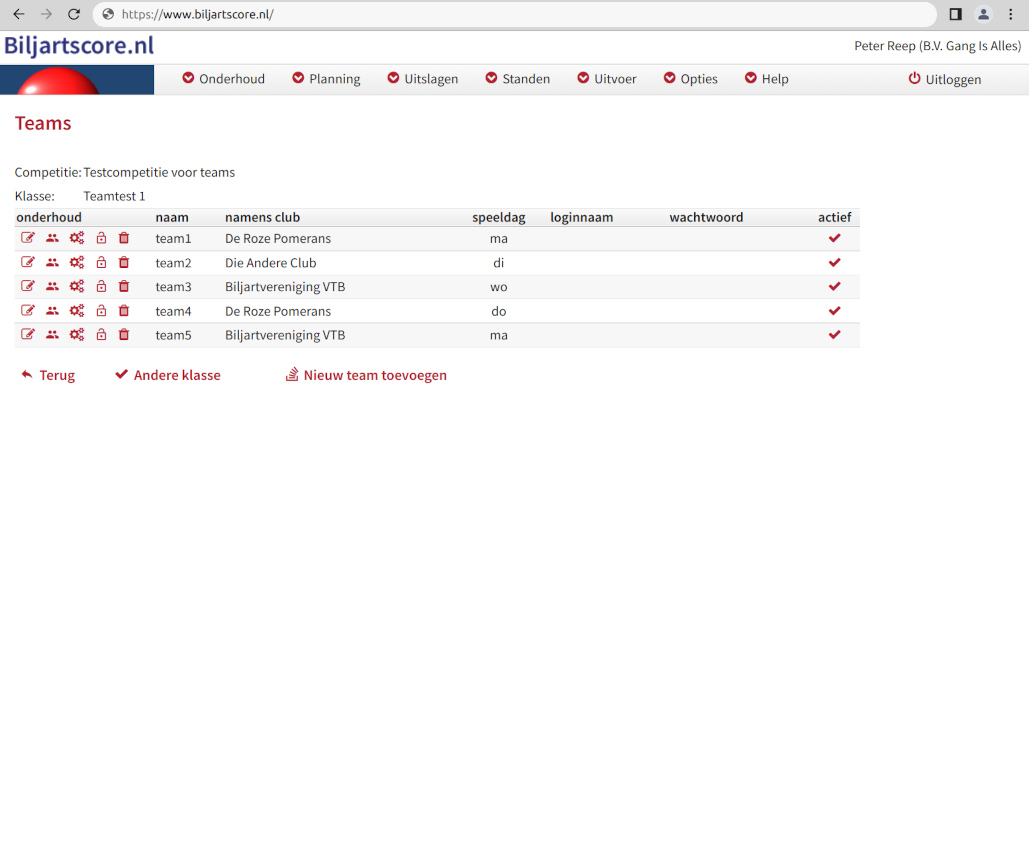Open the players icon for team2
The width and height of the screenshot is (1029, 843).
[x=52, y=263]
